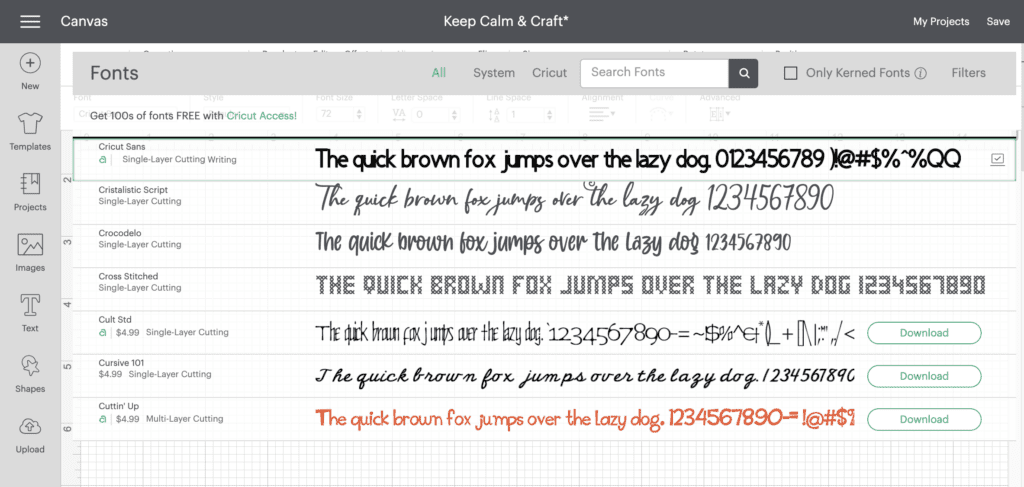The width and height of the screenshot is (1024, 487).
Task: Click Crocodelo preview sample text
Action: click(554, 242)
